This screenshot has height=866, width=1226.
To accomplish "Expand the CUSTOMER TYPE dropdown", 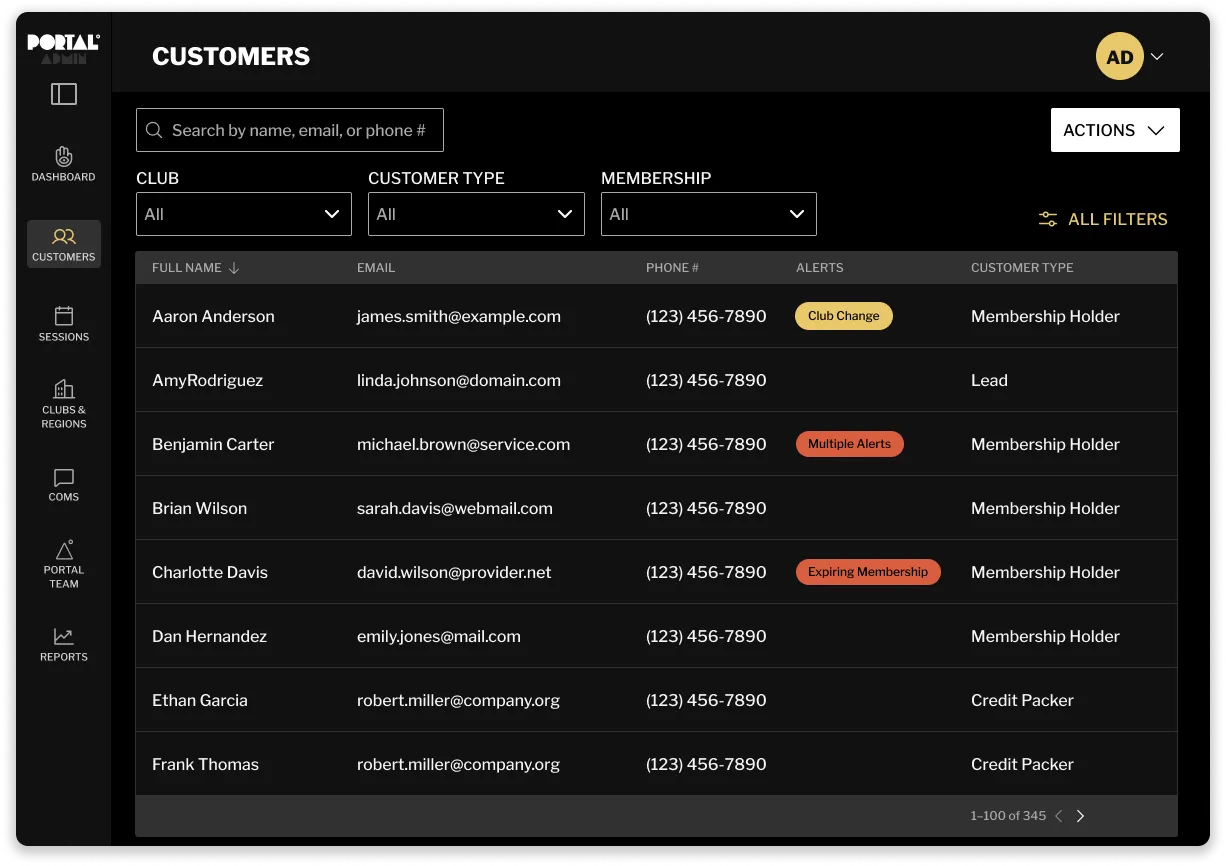I will point(476,214).
